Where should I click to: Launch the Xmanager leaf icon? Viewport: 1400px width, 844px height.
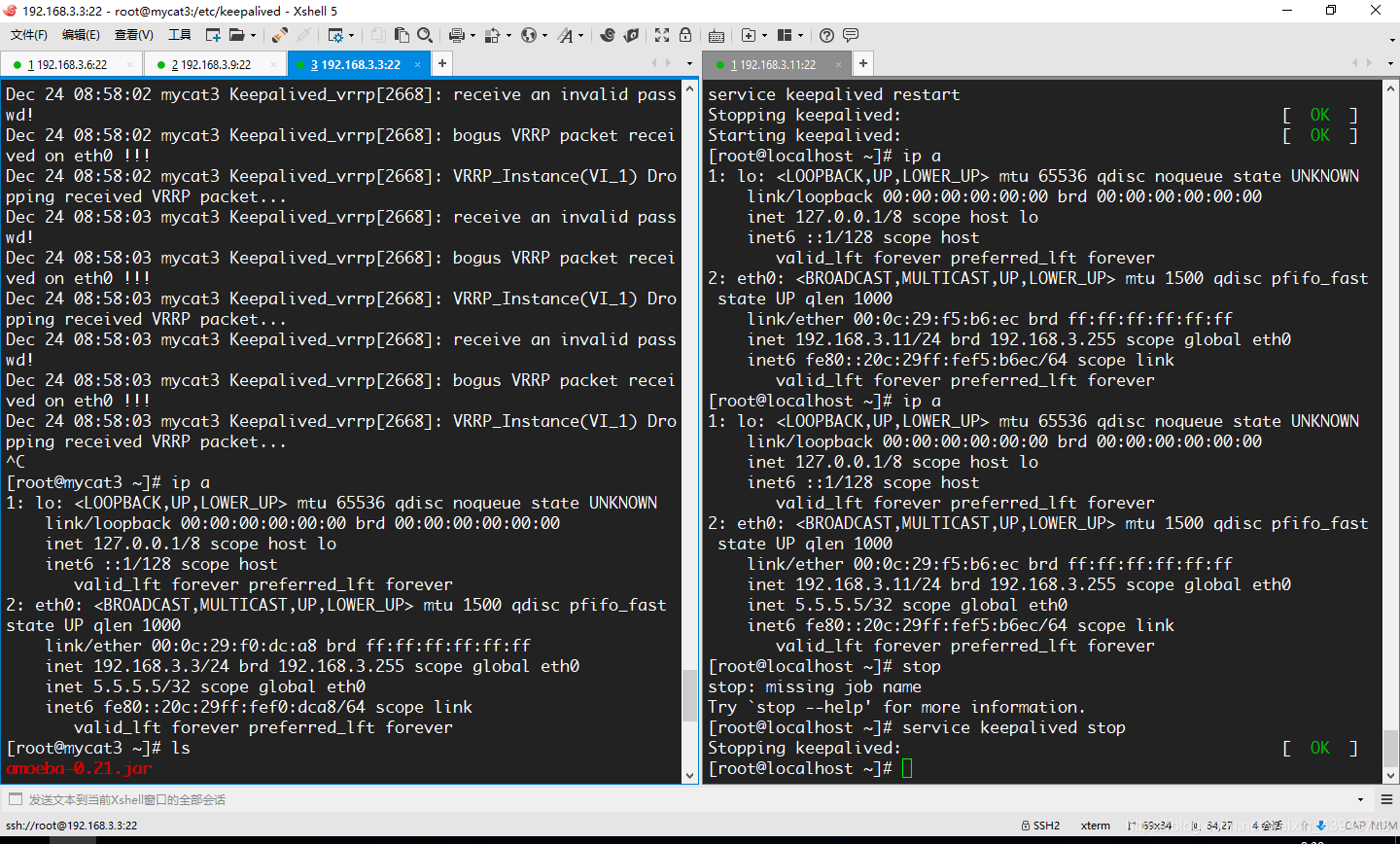[631, 35]
